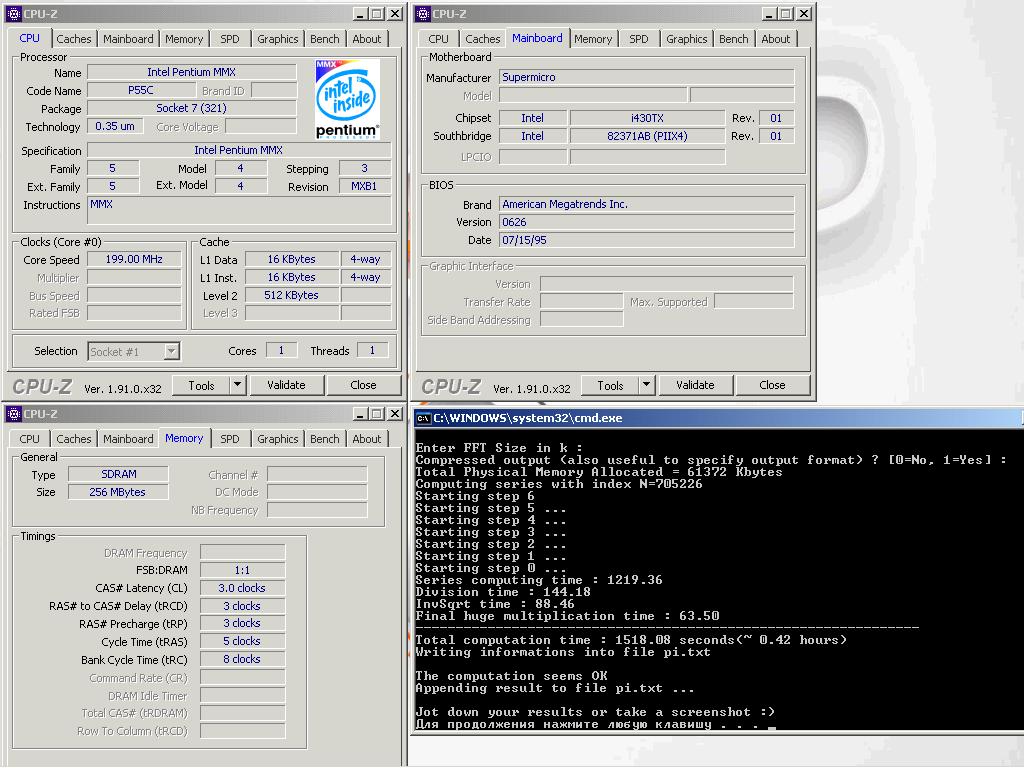This screenshot has width=1024, height=768.
Task: Open Graphics tab in Memory window
Action: [x=278, y=439]
